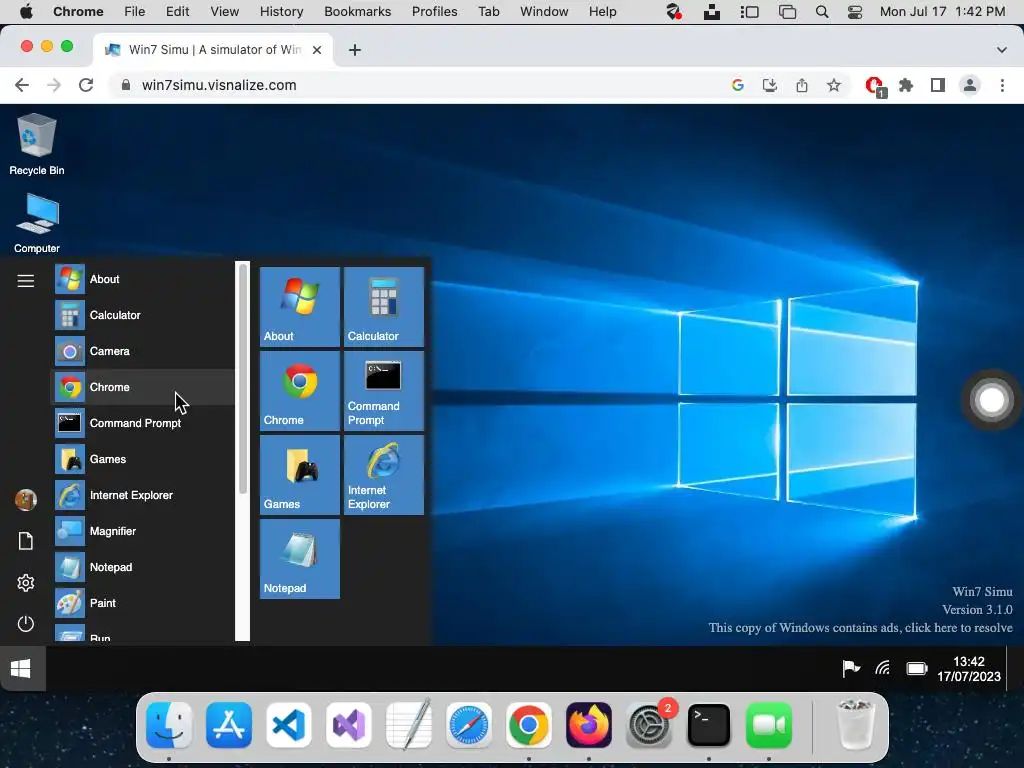Screen dimensions: 1024x768
Task: Open the File menu
Action: tap(135, 12)
